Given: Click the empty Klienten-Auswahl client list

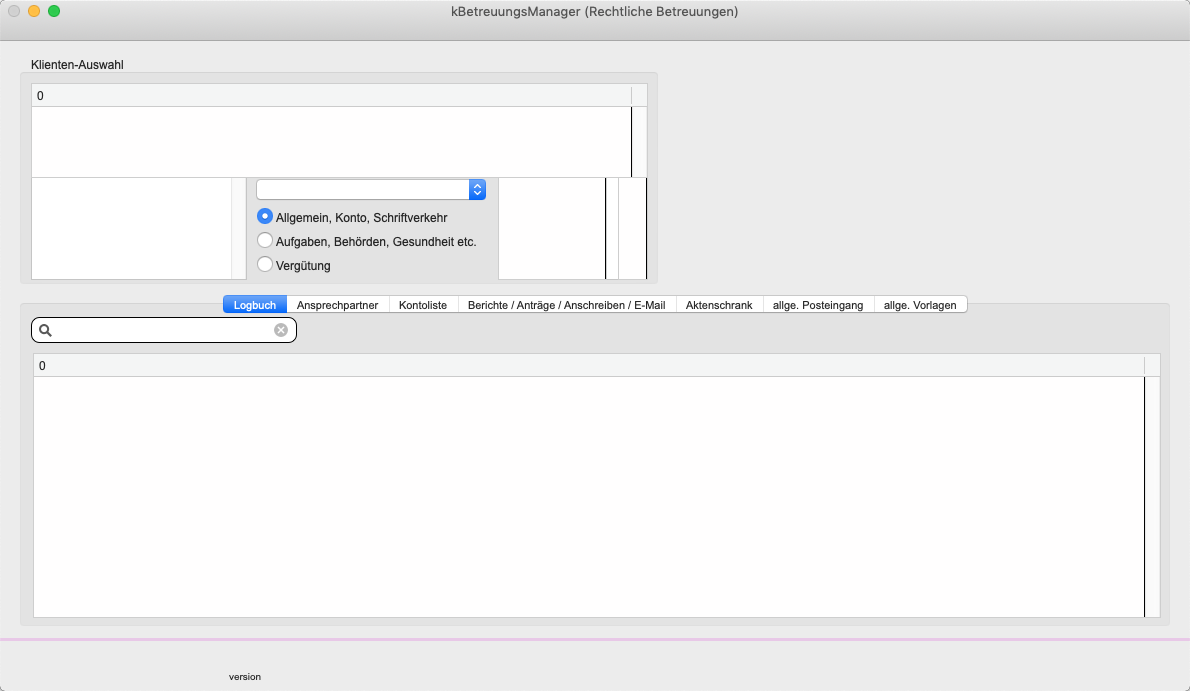Looking at the screenshot, I should [332, 142].
